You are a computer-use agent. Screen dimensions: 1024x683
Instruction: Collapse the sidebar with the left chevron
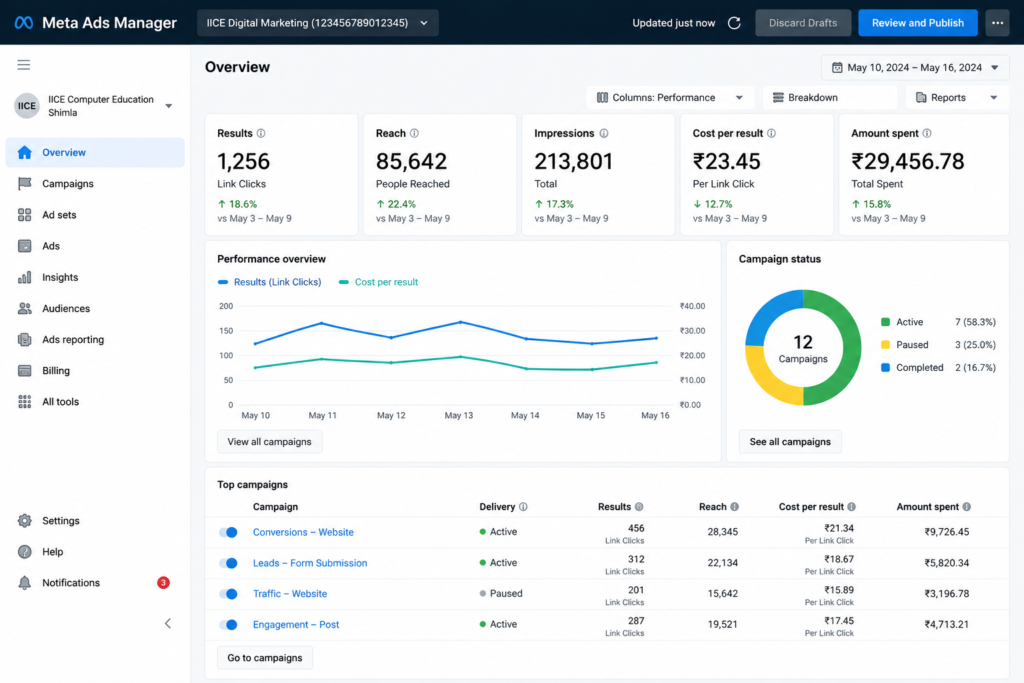168,624
